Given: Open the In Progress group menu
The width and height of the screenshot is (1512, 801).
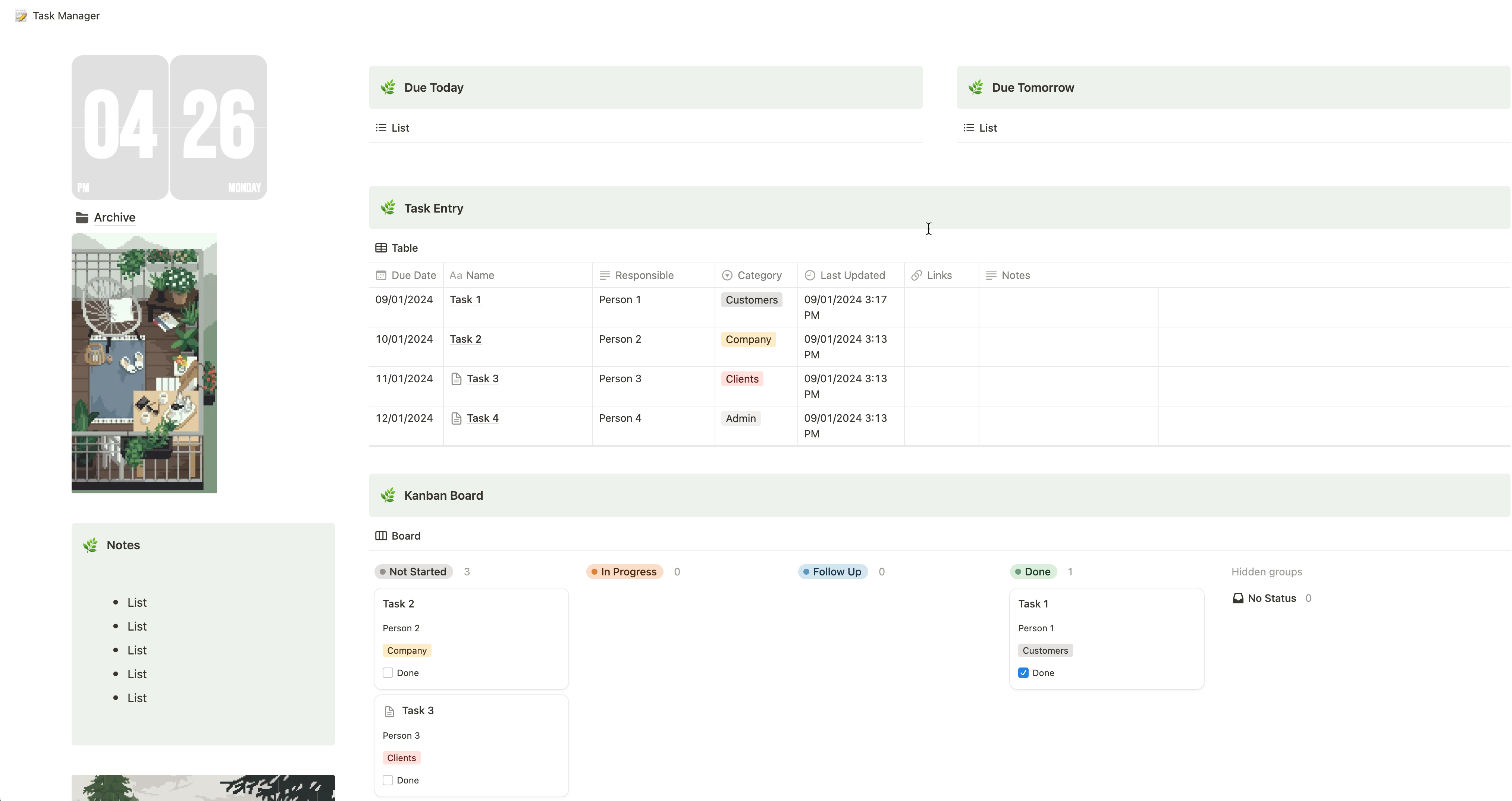Looking at the screenshot, I should 624,572.
